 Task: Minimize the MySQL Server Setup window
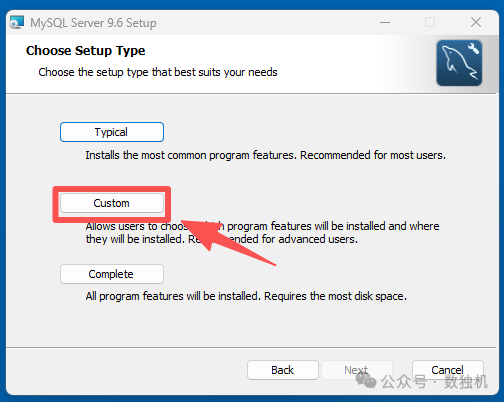click(x=385, y=23)
